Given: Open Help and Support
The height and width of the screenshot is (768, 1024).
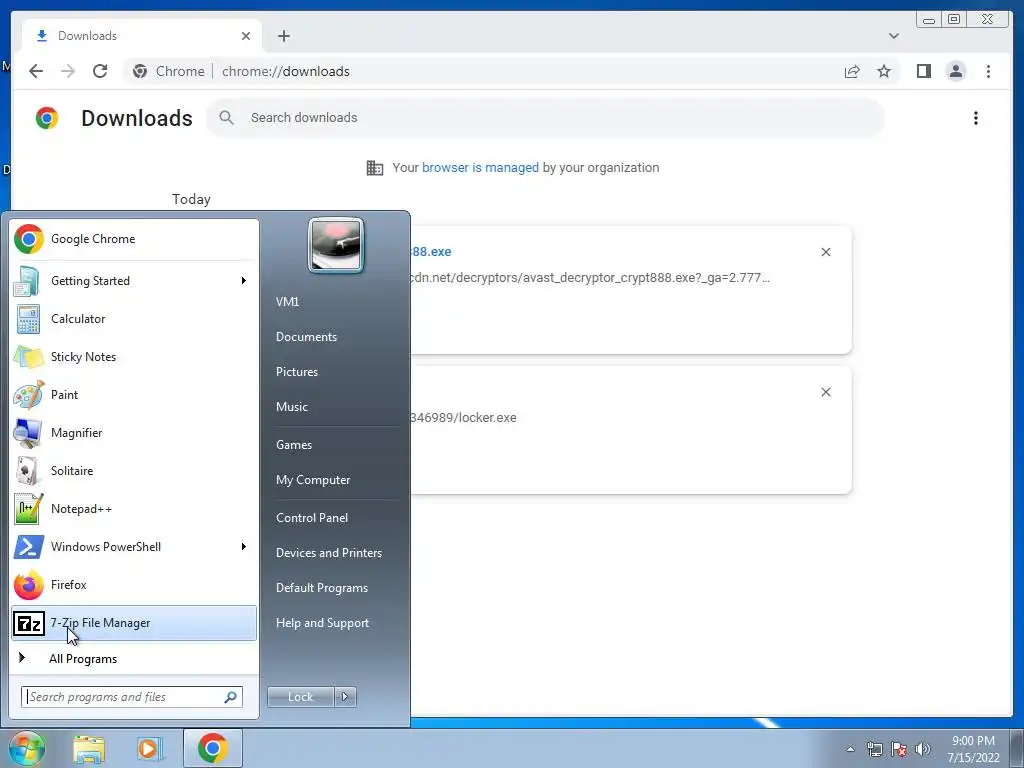Looking at the screenshot, I should 322,623.
